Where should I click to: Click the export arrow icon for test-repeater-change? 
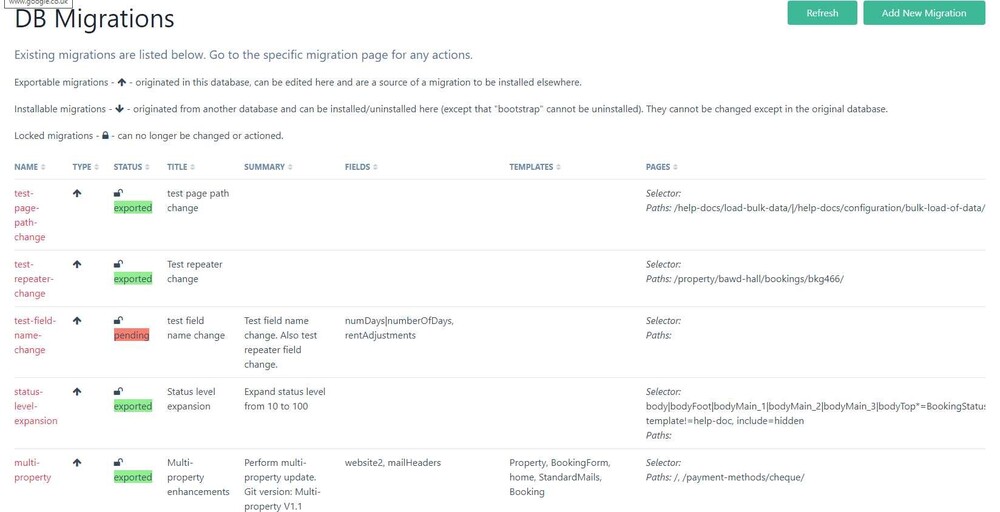click(77, 265)
